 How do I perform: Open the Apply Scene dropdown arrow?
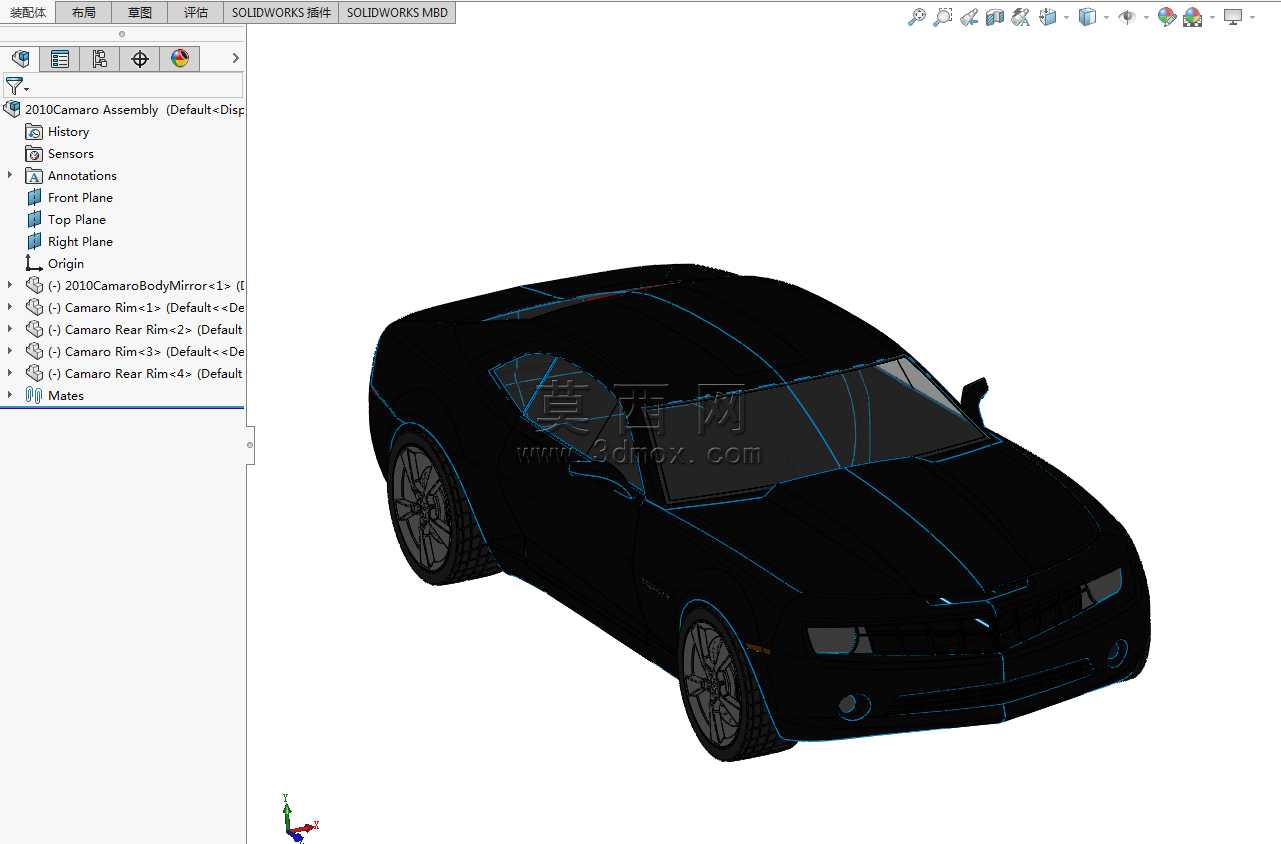(1212, 17)
